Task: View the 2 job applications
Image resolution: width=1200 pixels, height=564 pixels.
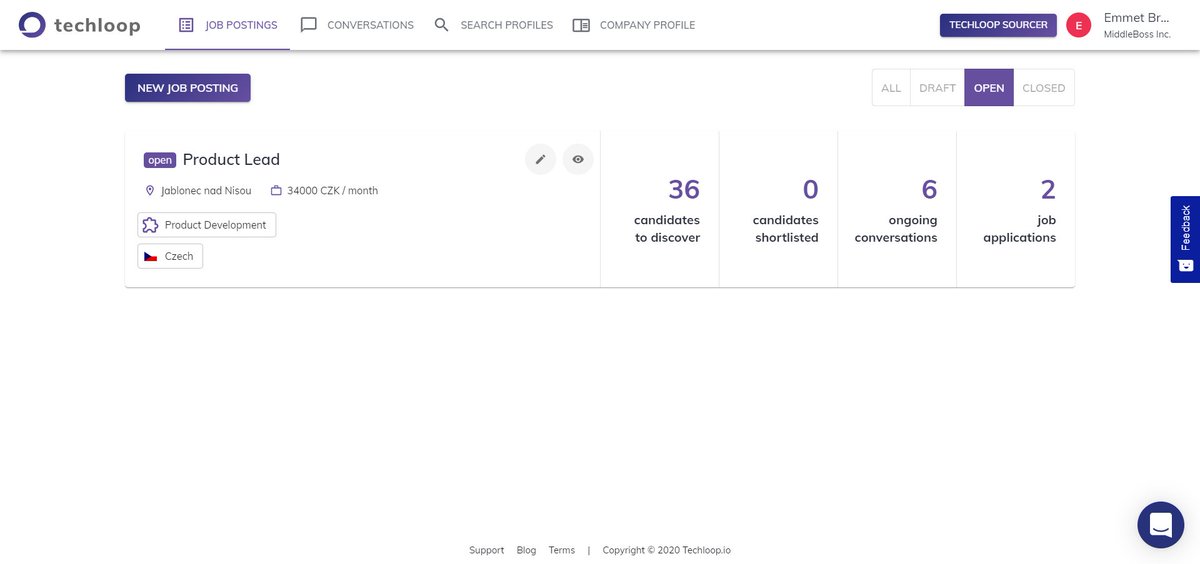Action: (1016, 209)
